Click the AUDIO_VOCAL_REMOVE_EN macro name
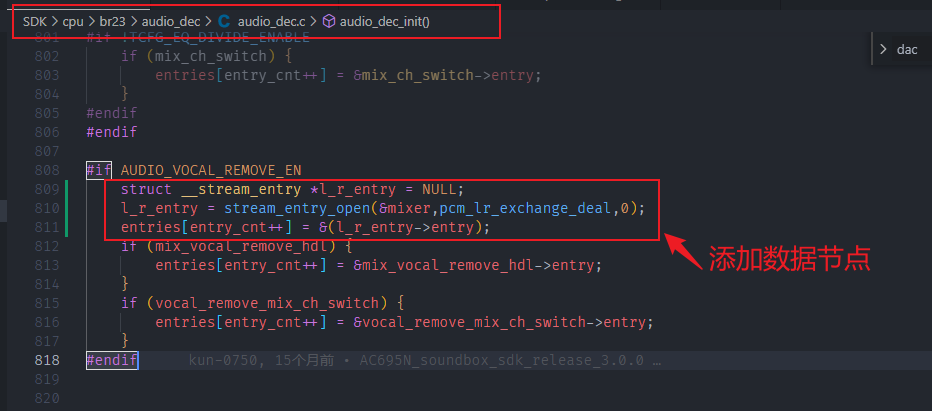The height and width of the screenshot is (411, 932). click(x=211, y=170)
